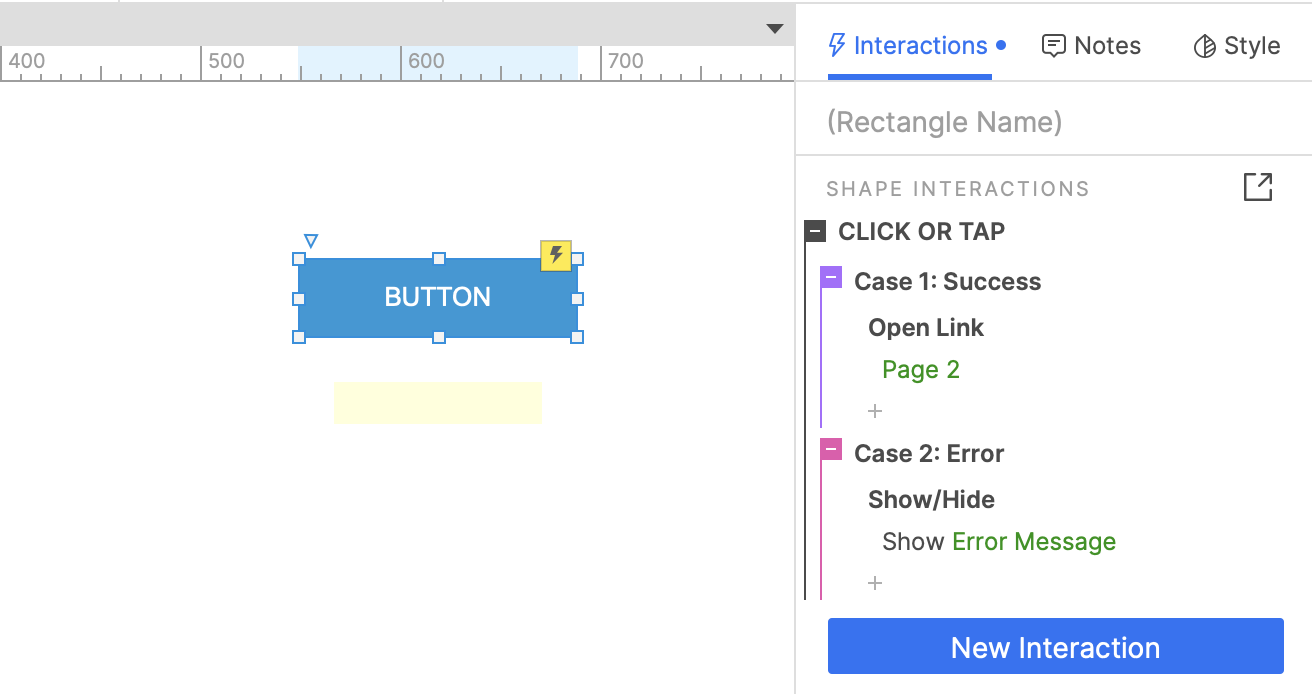1312x694 pixels.
Task: Click the plus icon under Show Error Message
Action: pyautogui.click(x=875, y=583)
